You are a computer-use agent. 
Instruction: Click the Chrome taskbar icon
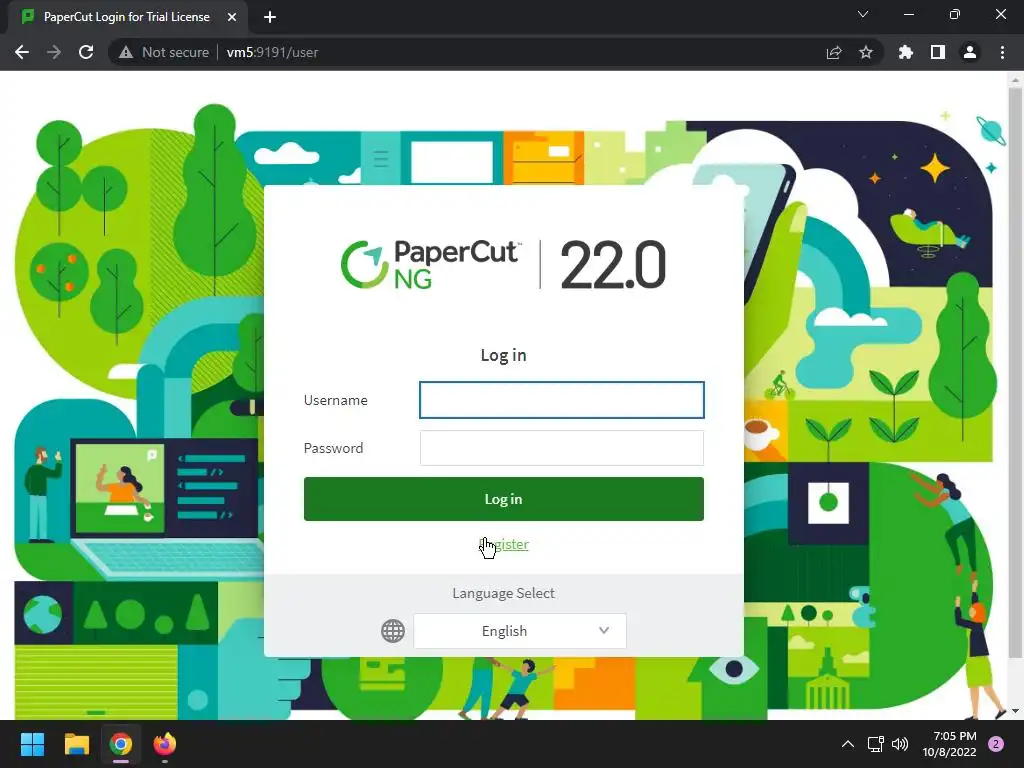coord(121,744)
